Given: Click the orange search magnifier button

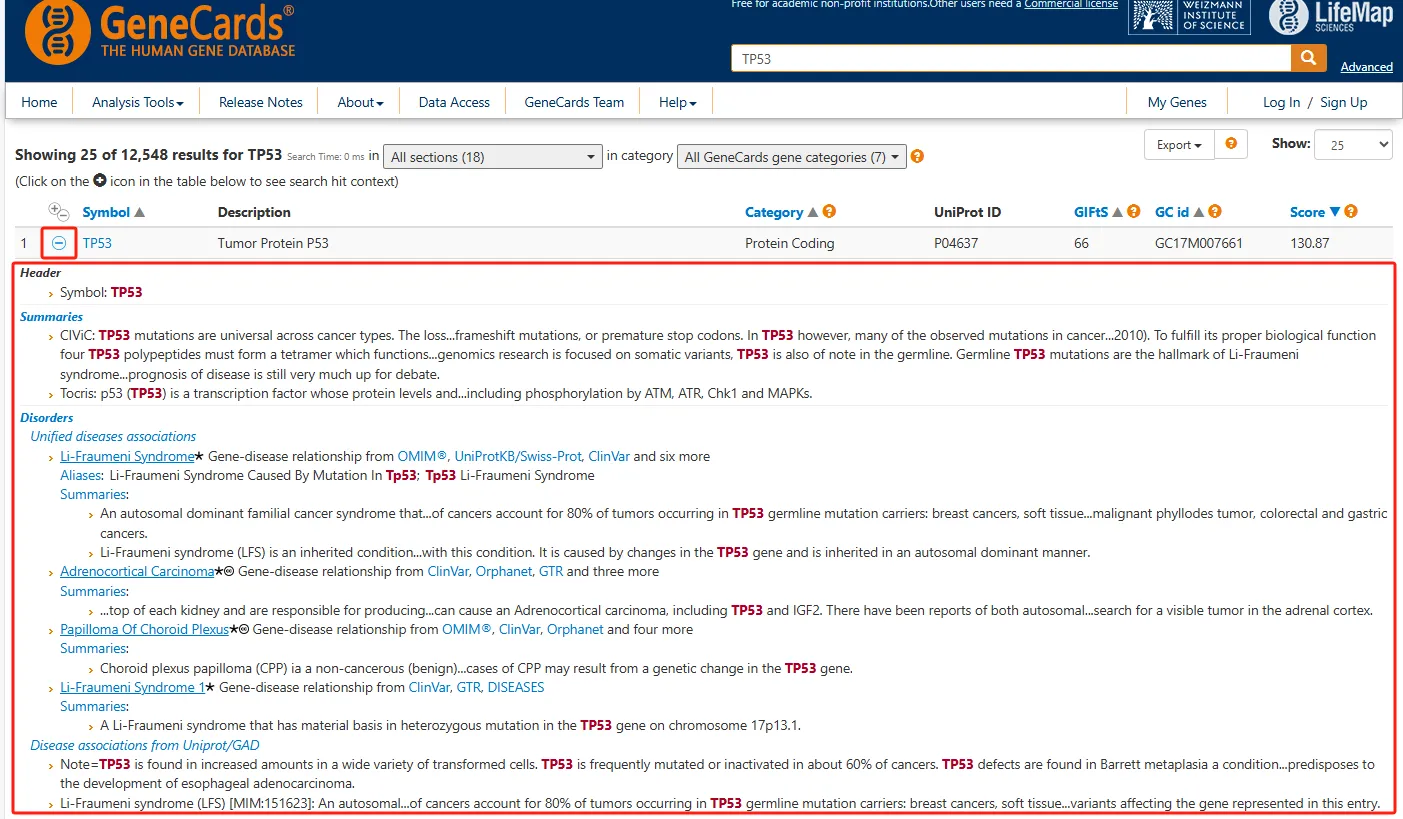Looking at the screenshot, I should (x=1308, y=58).
